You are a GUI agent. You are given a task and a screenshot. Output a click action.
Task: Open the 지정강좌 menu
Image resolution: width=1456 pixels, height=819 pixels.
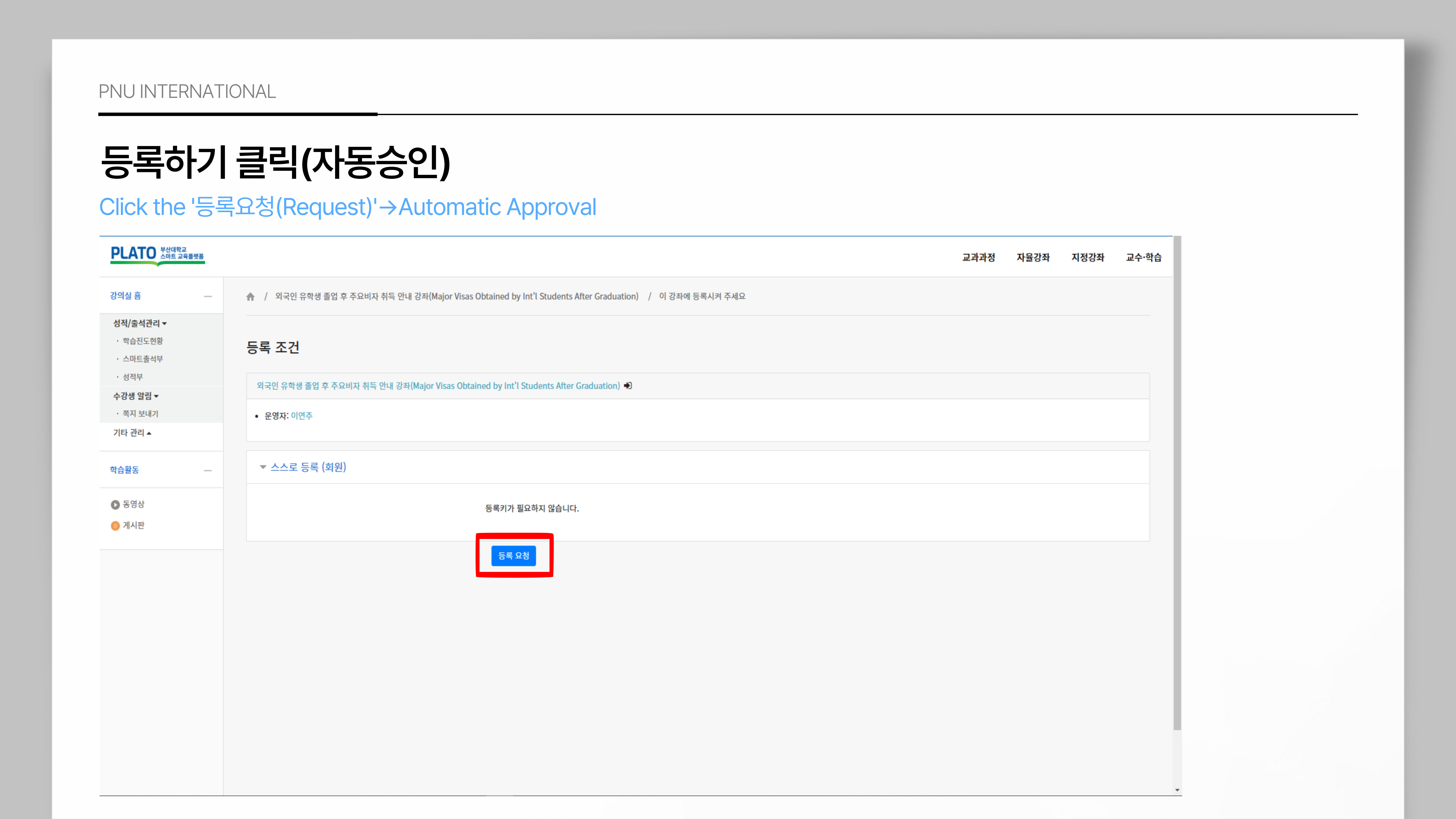point(1087,258)
